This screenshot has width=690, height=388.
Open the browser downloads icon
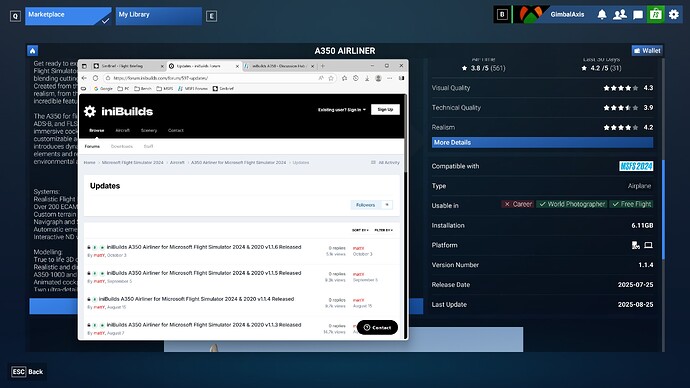[x=367, y=78]
